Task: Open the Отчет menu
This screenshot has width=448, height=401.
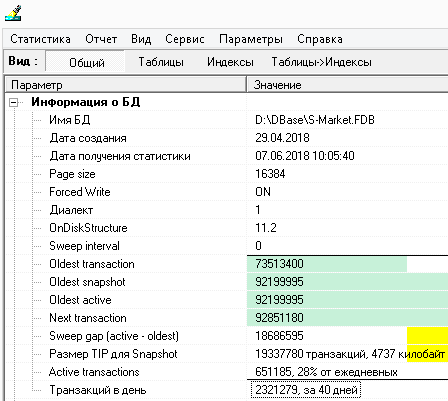Action: (101, 39)
